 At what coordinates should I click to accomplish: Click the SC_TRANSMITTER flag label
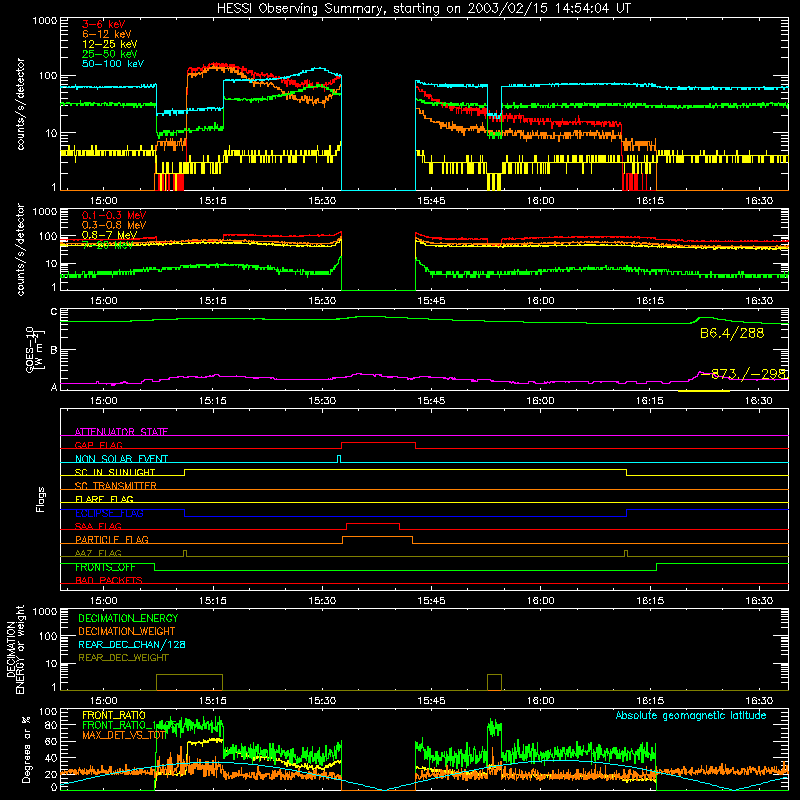116,486
